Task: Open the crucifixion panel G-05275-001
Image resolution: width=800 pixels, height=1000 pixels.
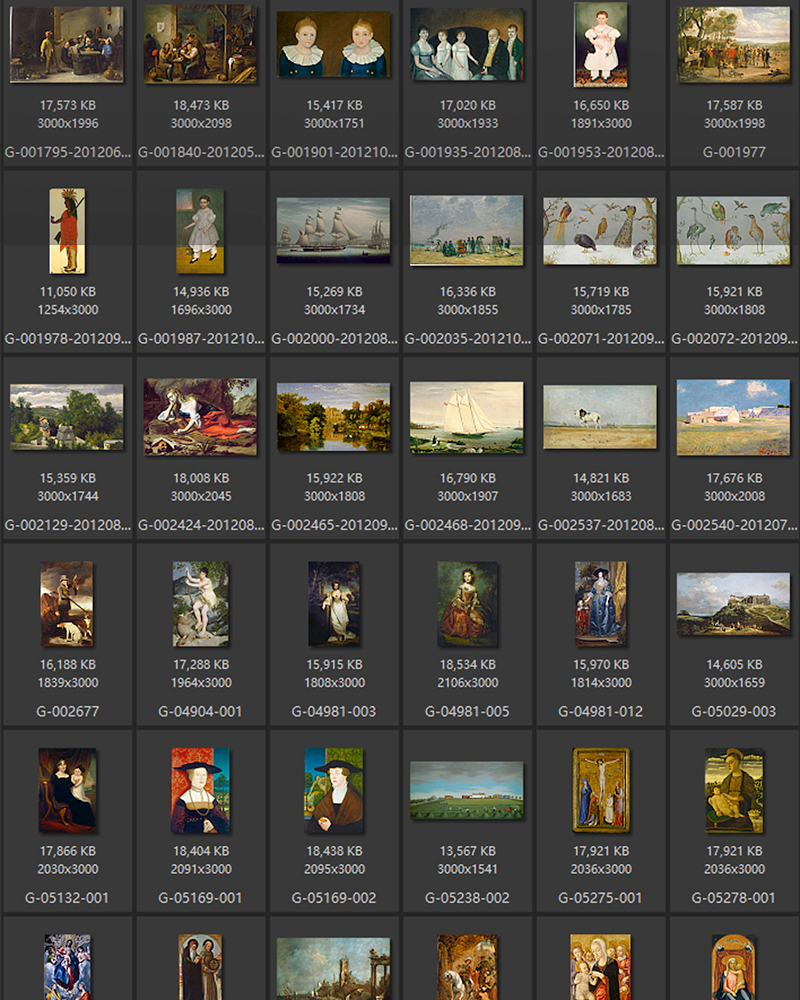Action: click(x=600, y=790)
